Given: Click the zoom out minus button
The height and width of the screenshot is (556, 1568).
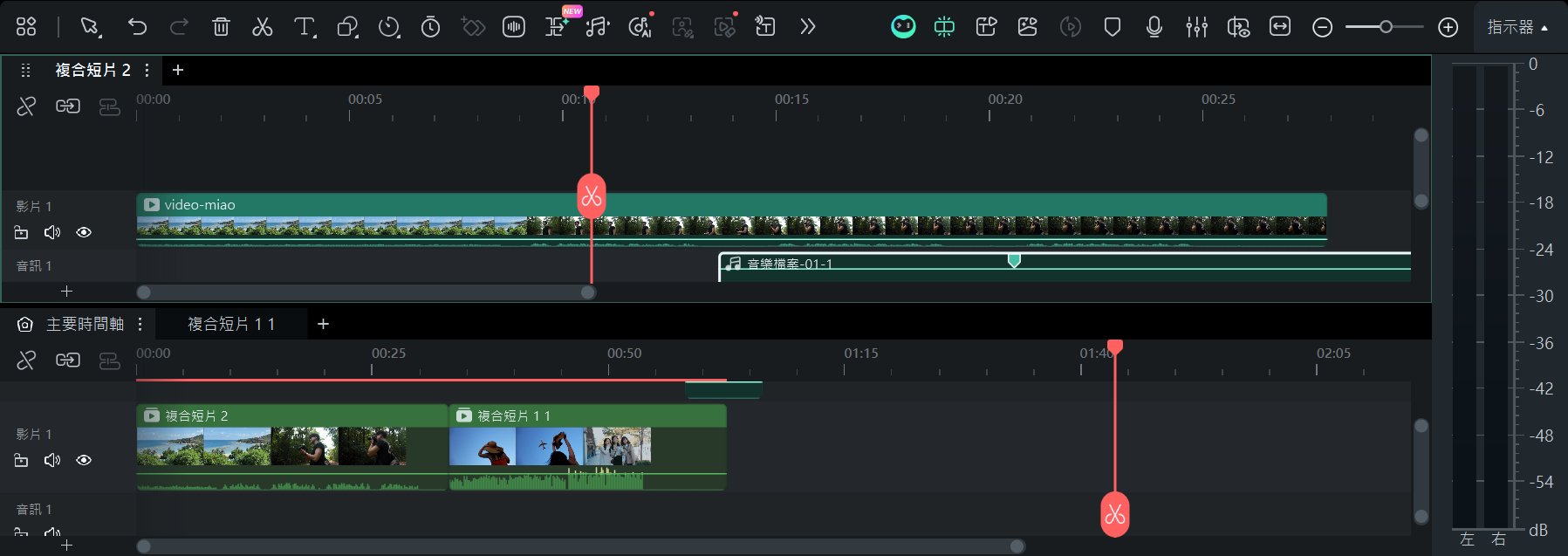Looking at the screenshot, I should coord(1322,27).
